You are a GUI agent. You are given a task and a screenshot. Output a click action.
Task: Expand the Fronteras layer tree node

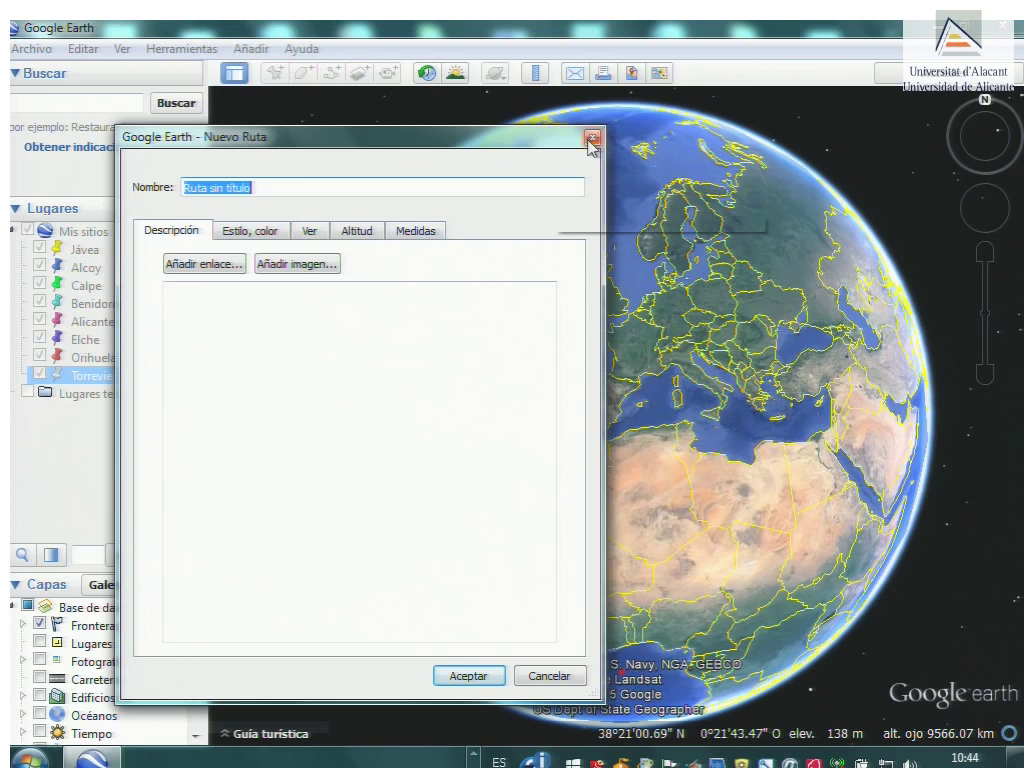click(x=23, y=624)
